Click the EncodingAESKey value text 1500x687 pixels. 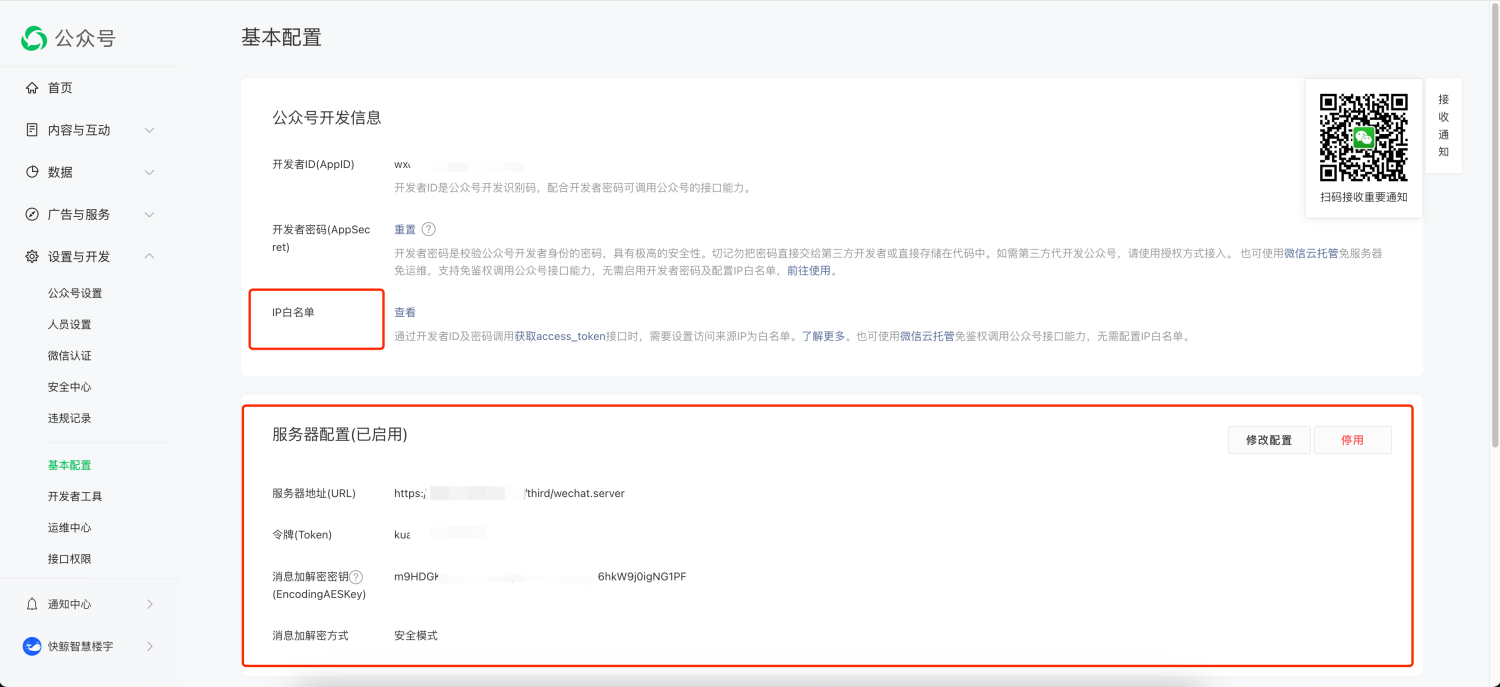click(540, 577)
